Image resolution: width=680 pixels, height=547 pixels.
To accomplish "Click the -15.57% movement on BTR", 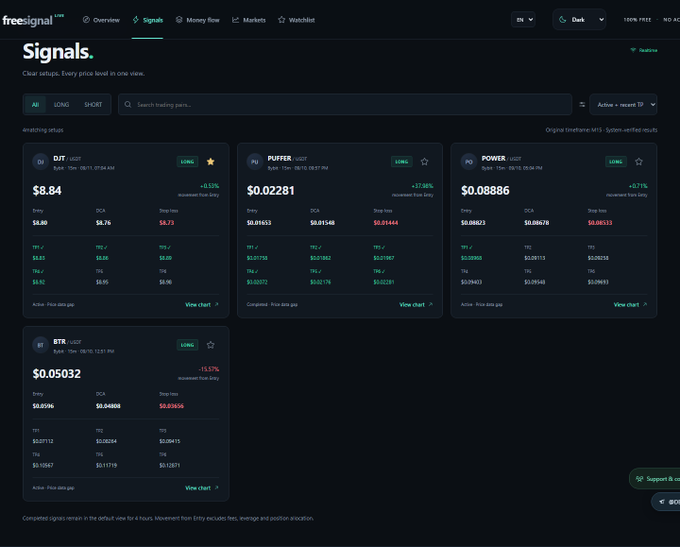I will pos(209,369).
